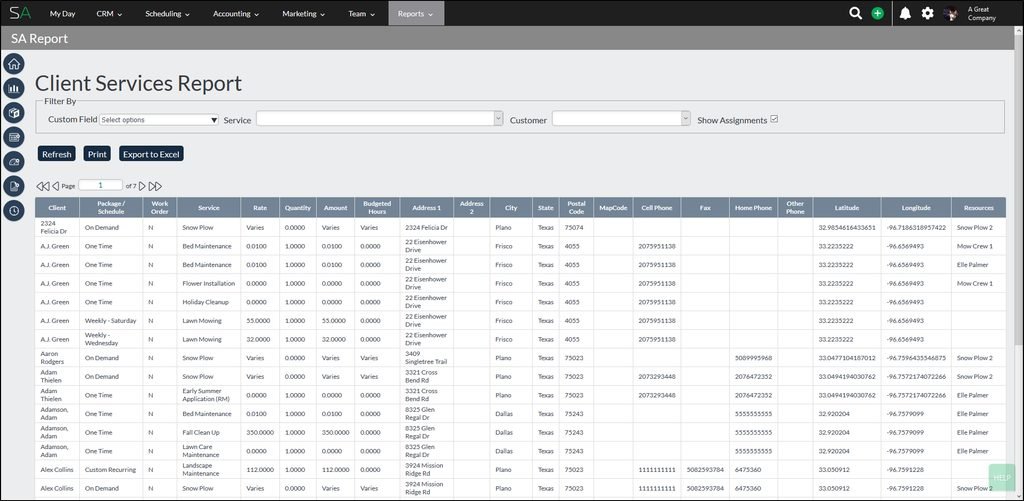This screenshot has width=1024, height=501.
Task: Expand the Accounting menu
Action: point(236,13)
